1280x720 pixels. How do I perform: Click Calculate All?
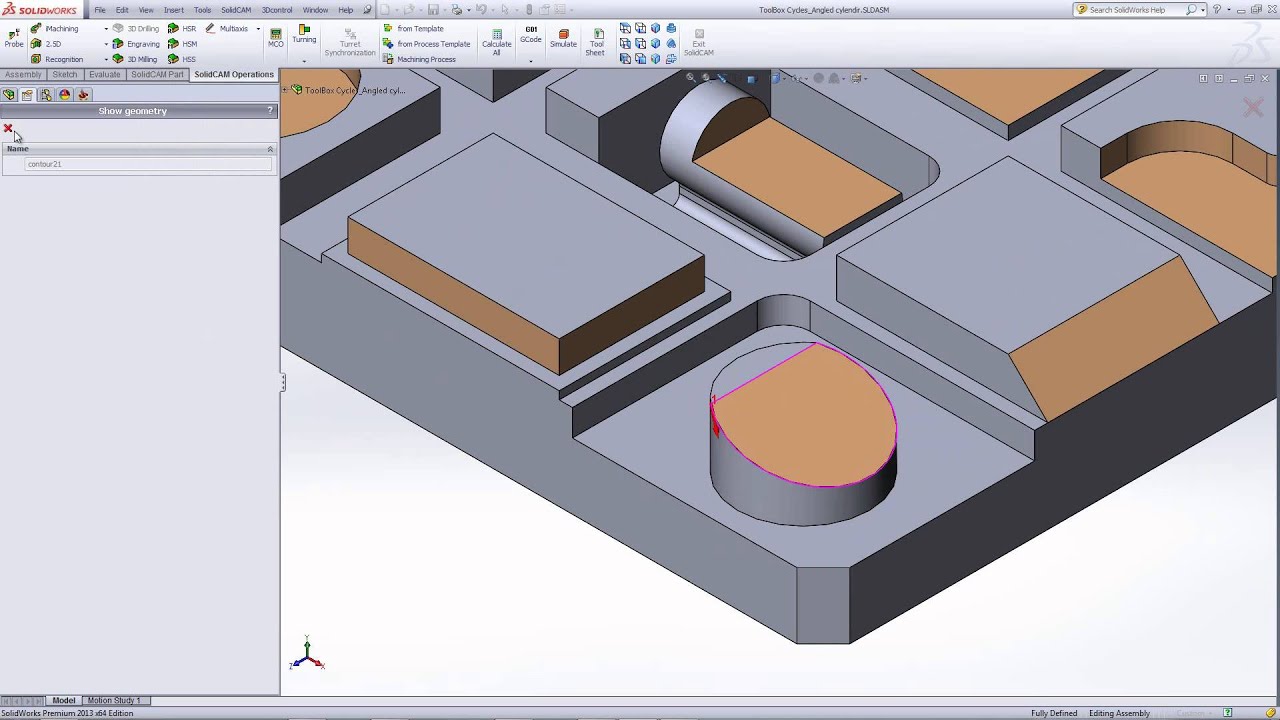click(497, 42)
